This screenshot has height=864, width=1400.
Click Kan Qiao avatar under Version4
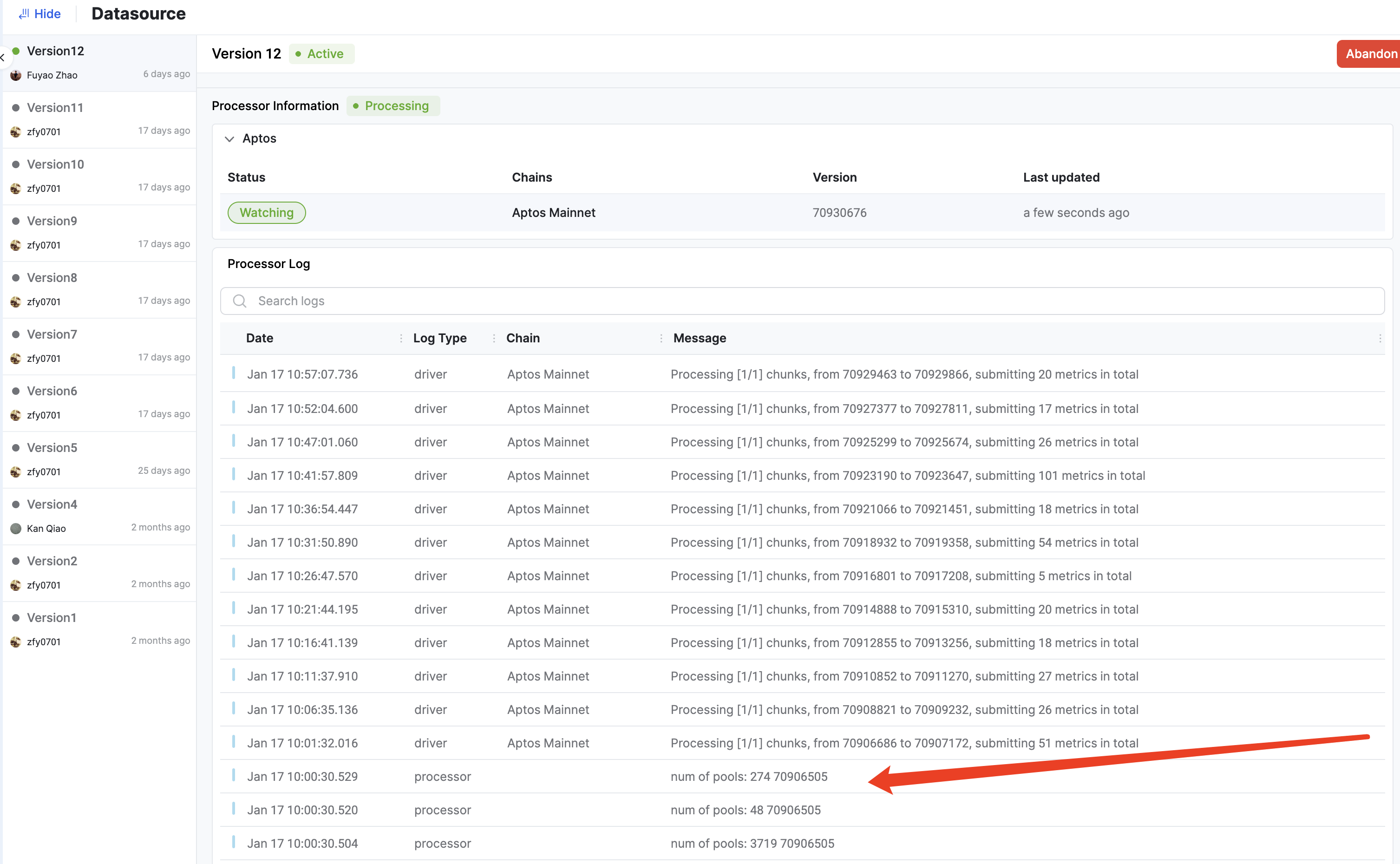(16, 529)
